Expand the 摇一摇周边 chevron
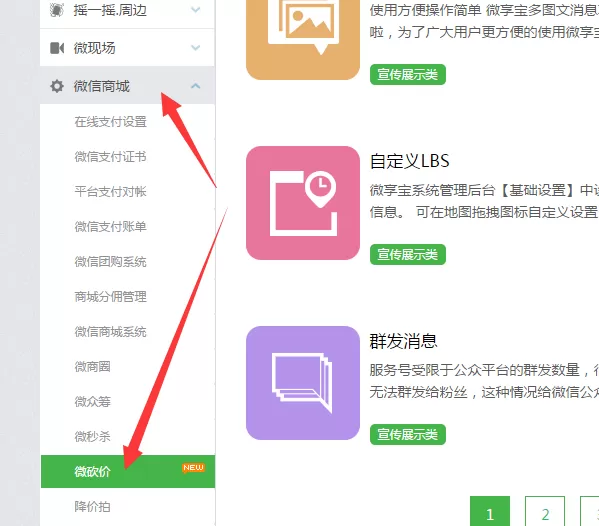Screen dimensions: 599x526 pyautogui.click(x=195, y=10)
